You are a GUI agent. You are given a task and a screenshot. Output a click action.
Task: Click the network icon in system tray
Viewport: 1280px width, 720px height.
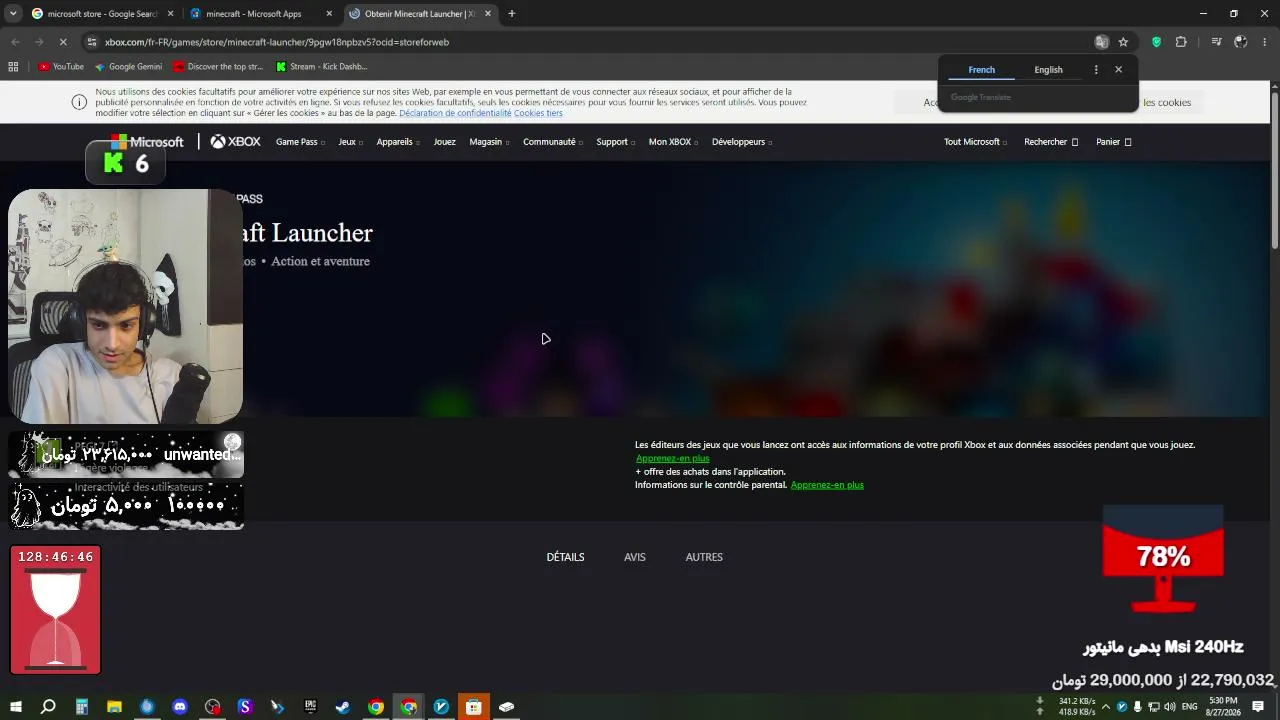(1154, 707)
